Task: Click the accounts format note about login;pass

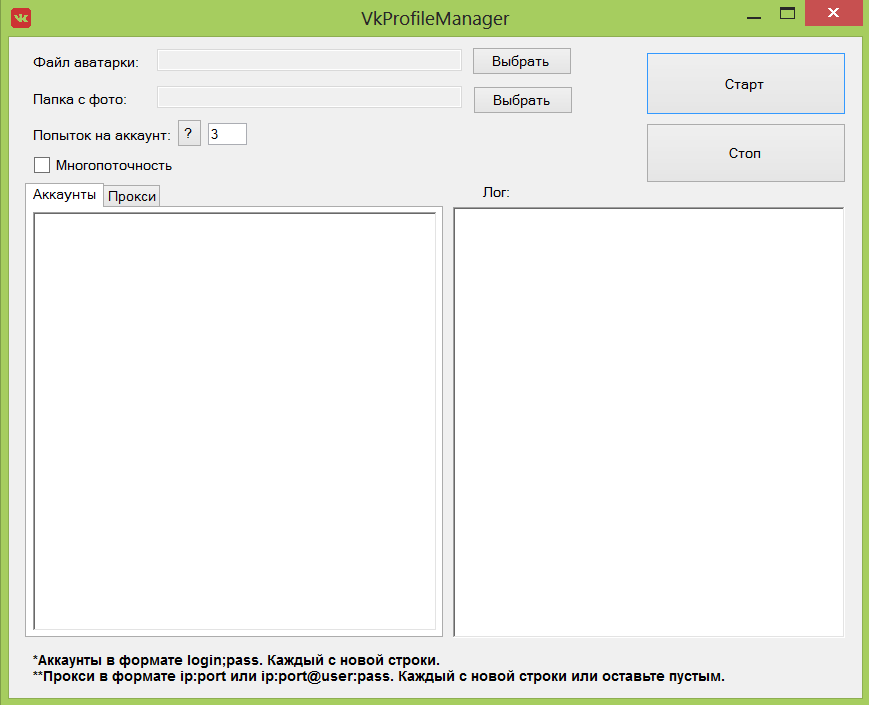Action: tap(237, 660)
